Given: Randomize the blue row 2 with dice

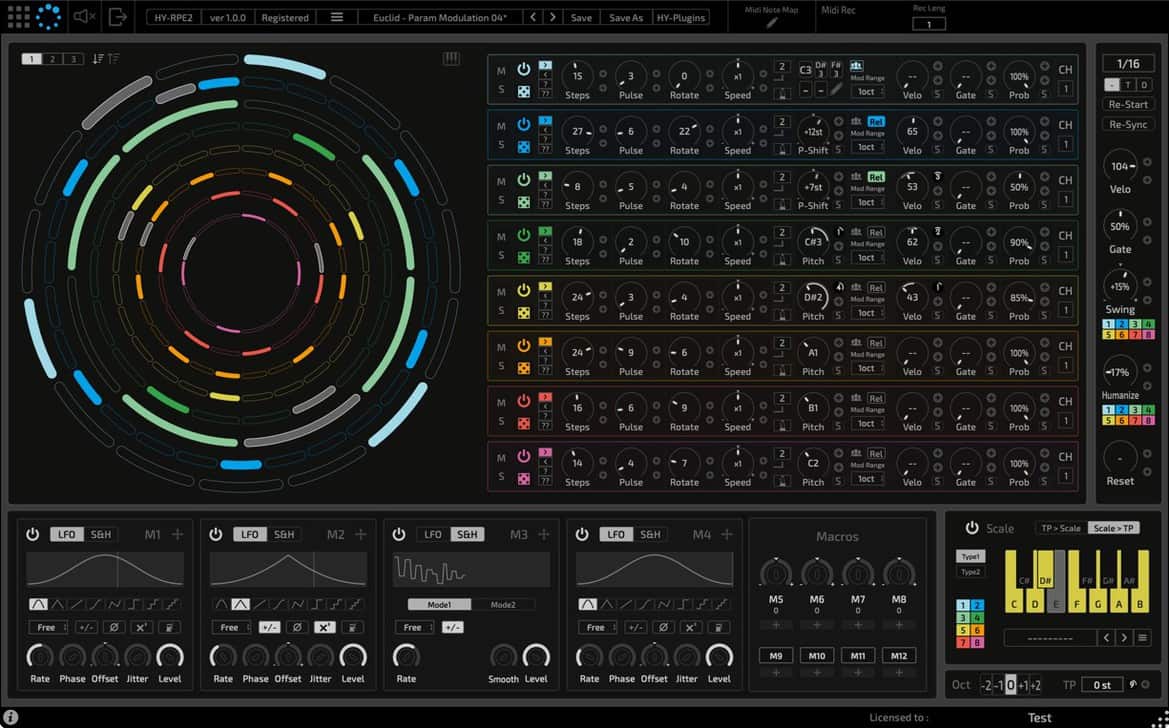Looking at the screenshot, I should [x=524, y=147].
